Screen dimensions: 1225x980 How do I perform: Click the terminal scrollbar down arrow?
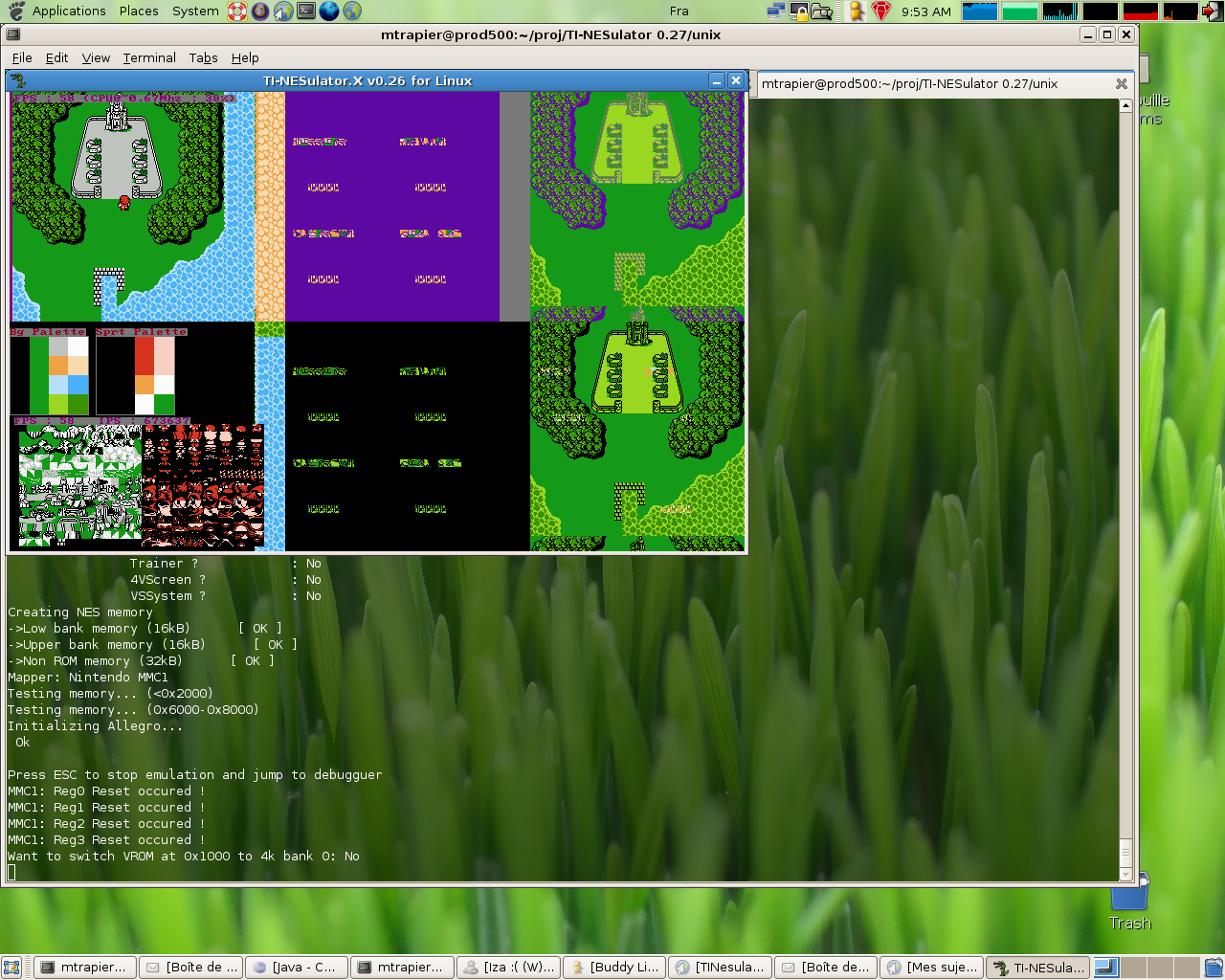pos(1125,875)
